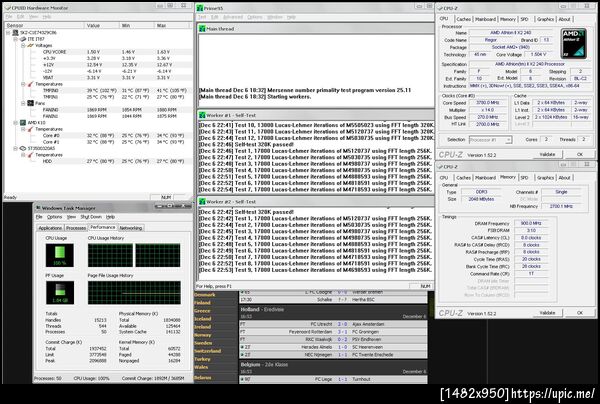Screen dimensions: 600x404
Task: Collapse the ITE IT87 node in HWMonitor
Action: (x=16, y=39)
